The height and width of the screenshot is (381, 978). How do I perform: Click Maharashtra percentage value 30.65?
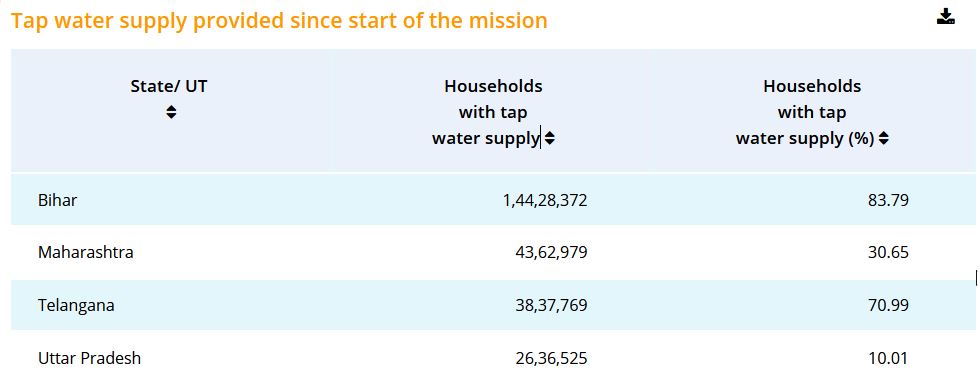(x=888, y=253)
